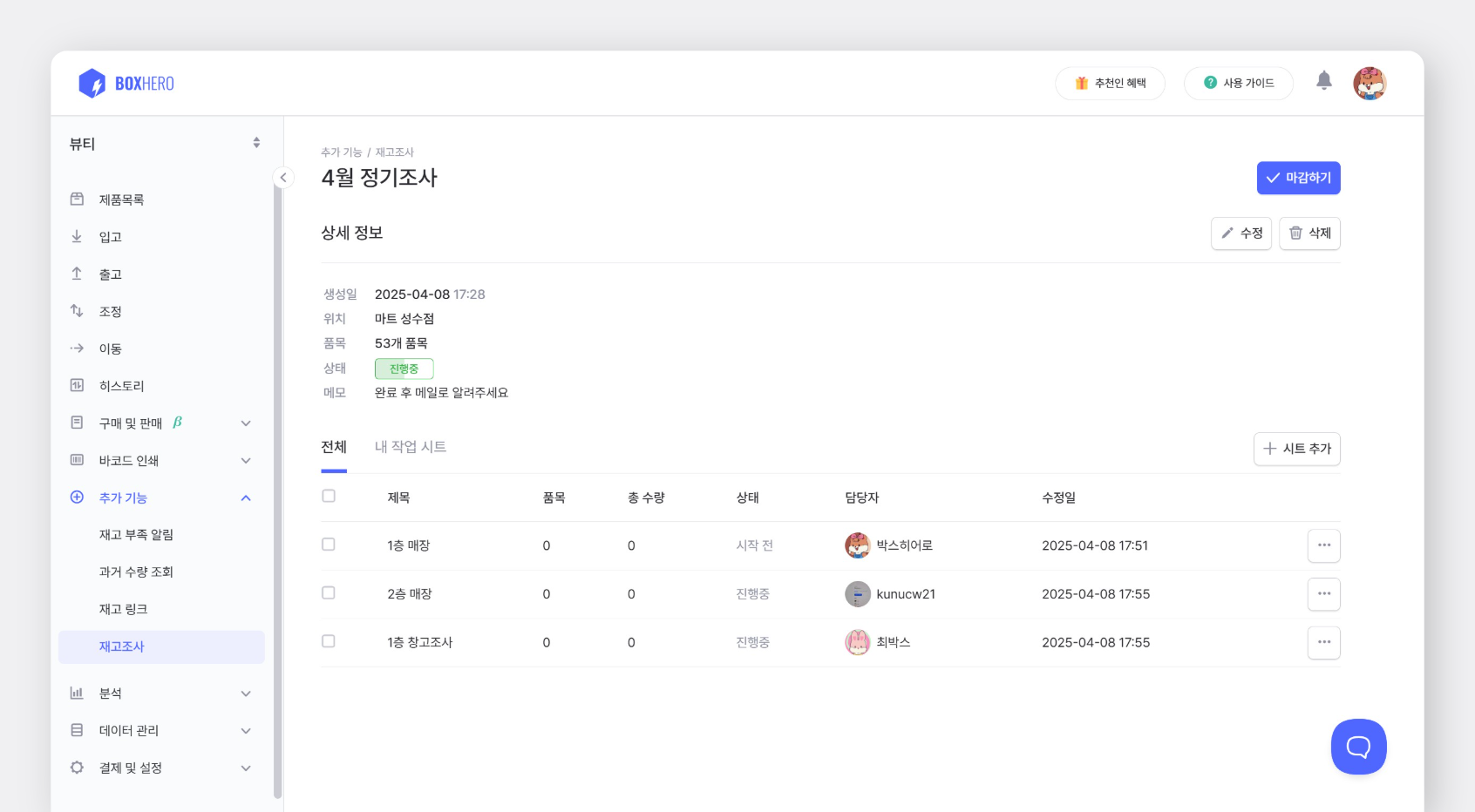The height and width of the screenshot is (812, 1475).
Task: Click the 추가 기능 breadcrumb link
Action: pos(341,152)
